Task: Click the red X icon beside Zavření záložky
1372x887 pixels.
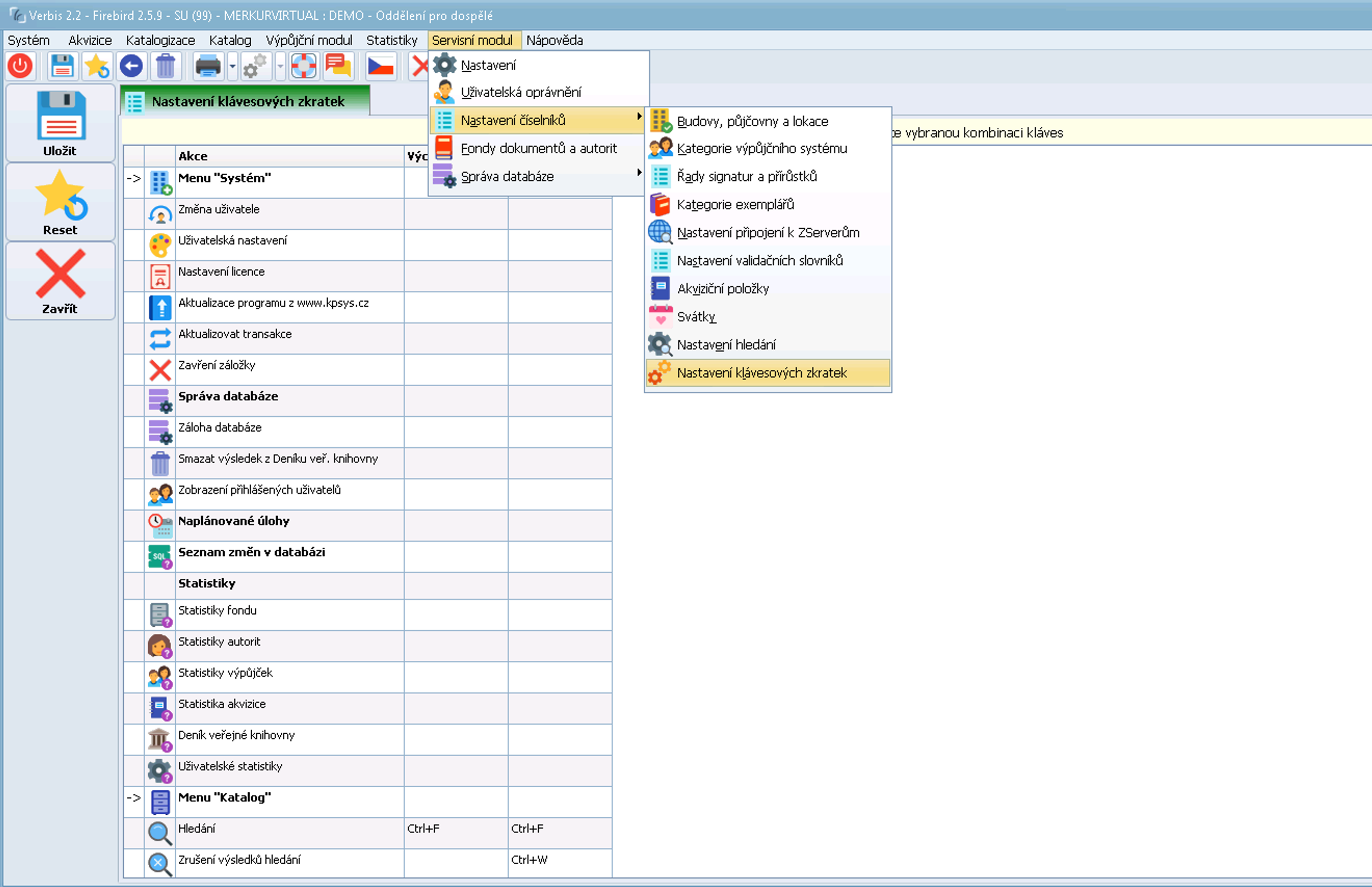Action: coord(160,370)
